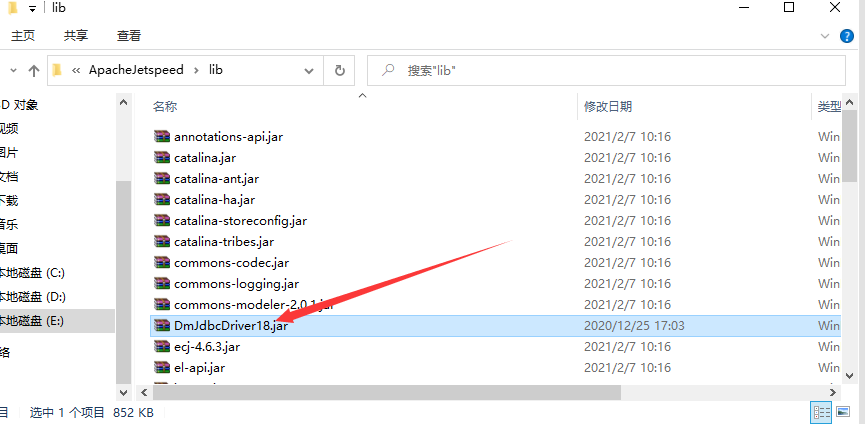Image resolution: width=865 pixels, height=424 pixels.
Task: Select catalina-ha.jar file icon
Action: 162,199
